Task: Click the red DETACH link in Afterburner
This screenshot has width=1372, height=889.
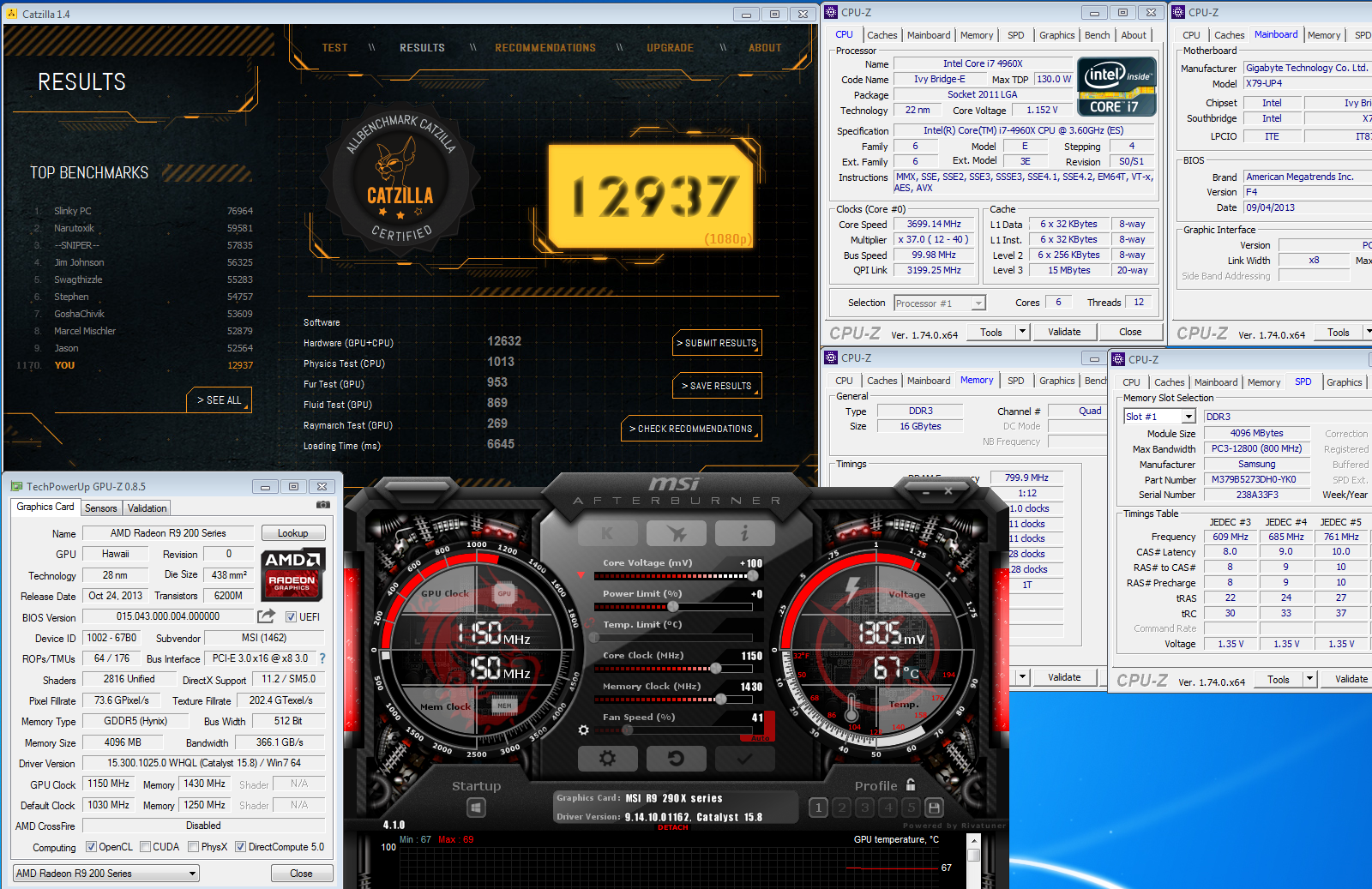Action: 673,827
